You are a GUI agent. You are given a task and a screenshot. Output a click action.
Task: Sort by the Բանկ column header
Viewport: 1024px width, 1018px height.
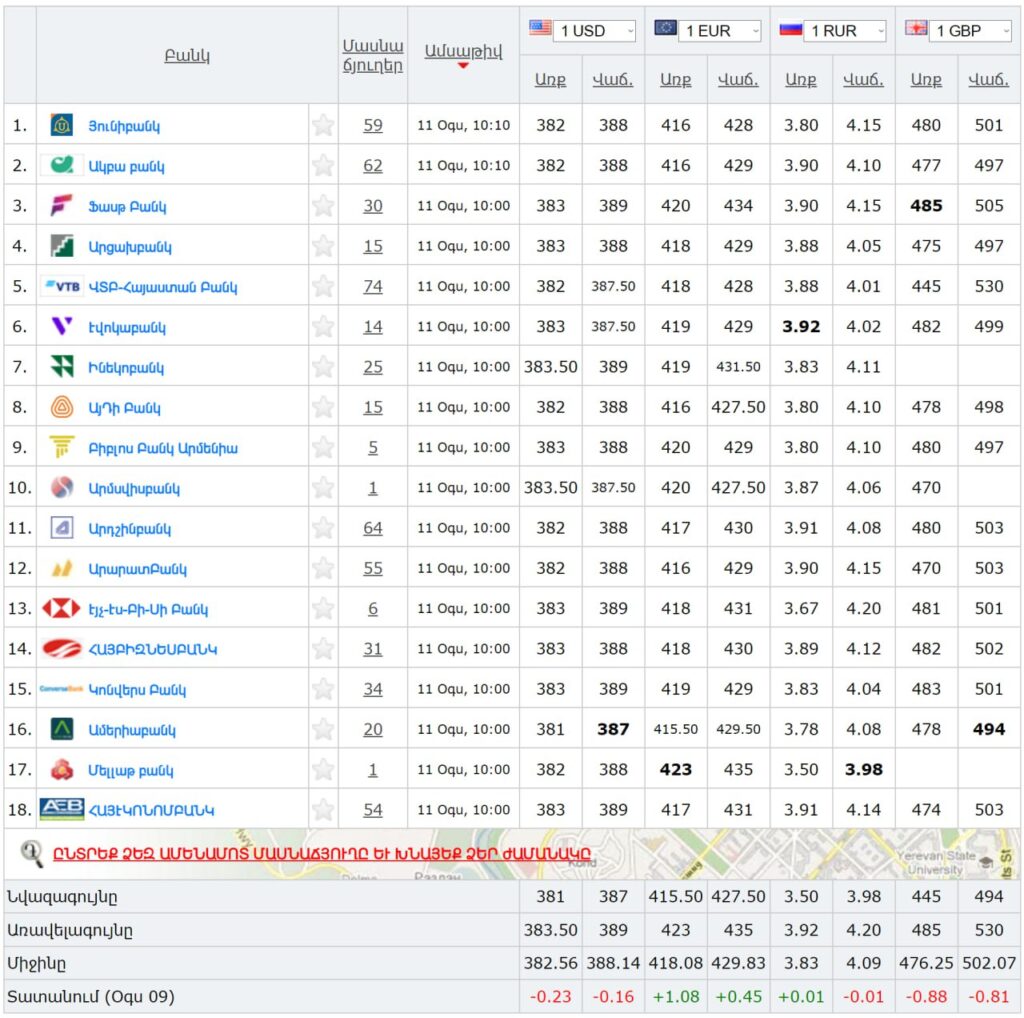click(x=187, y=56)
